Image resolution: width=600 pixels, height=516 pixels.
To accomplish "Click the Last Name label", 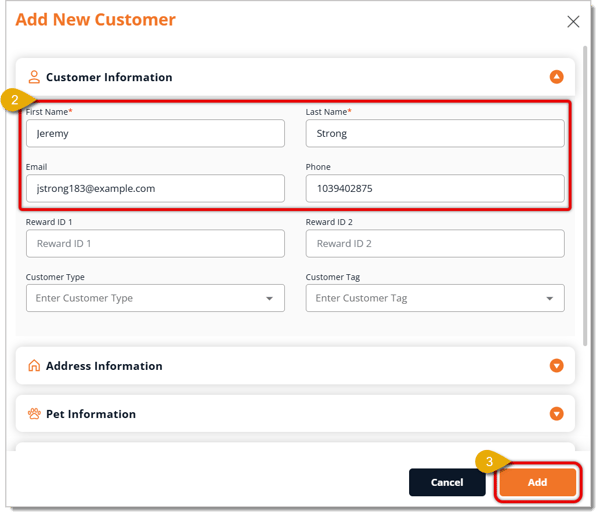I will coord(328,112).
